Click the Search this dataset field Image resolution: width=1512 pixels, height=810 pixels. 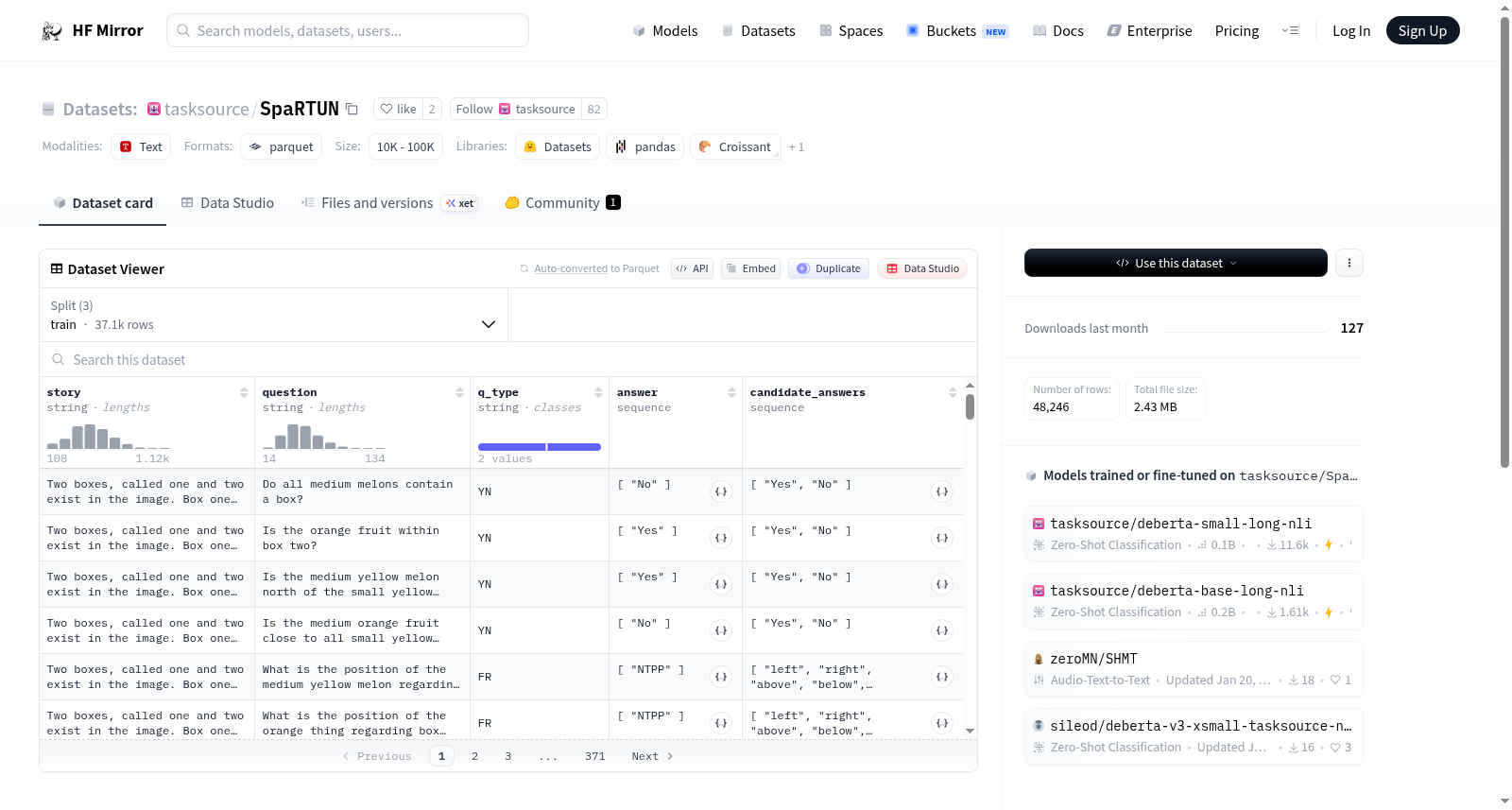pyautogui.click(x=508, y=359)
